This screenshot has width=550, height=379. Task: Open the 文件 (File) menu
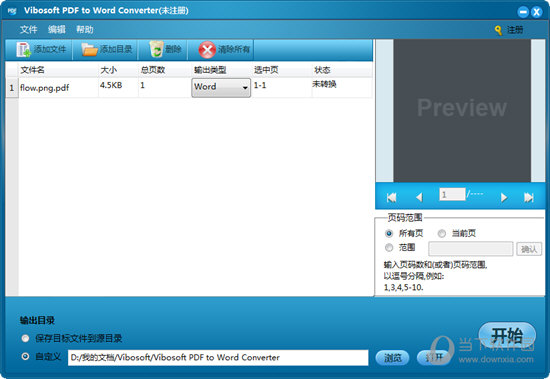(x=28, y=29)
